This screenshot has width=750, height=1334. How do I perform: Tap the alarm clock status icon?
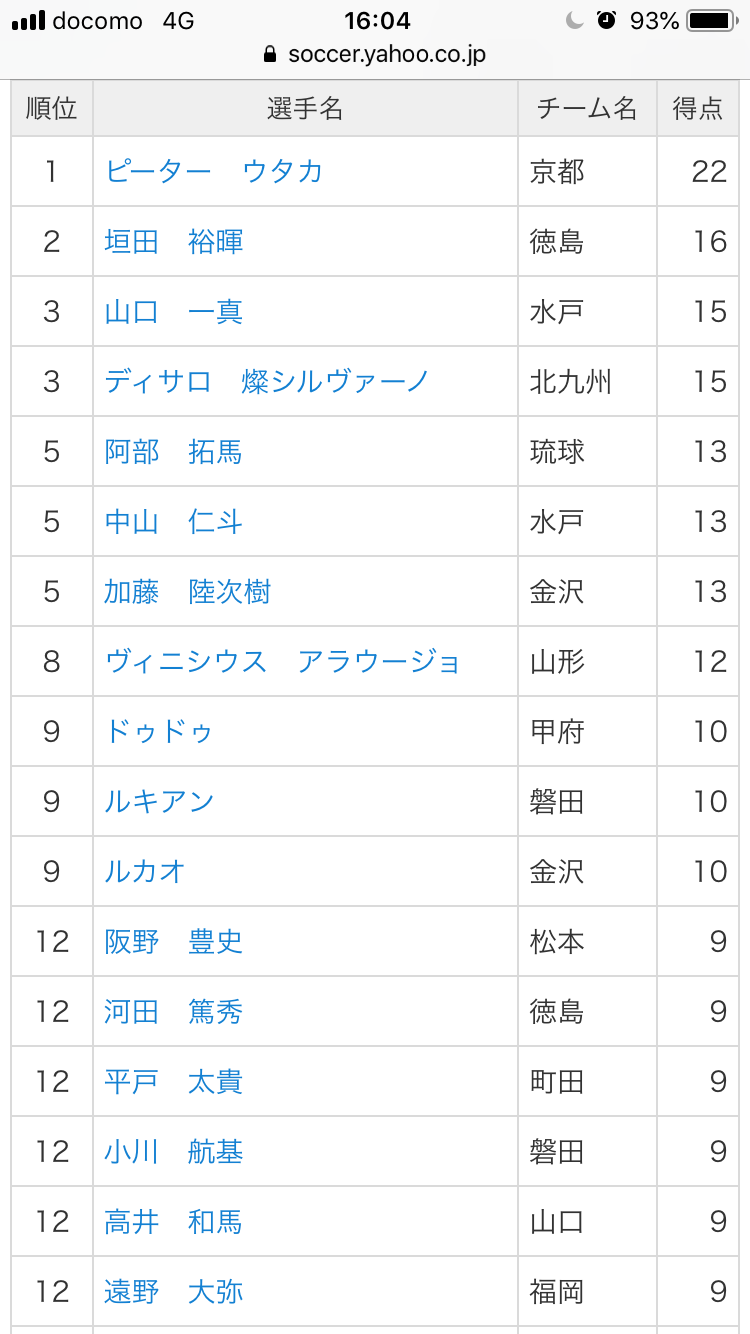606,20
